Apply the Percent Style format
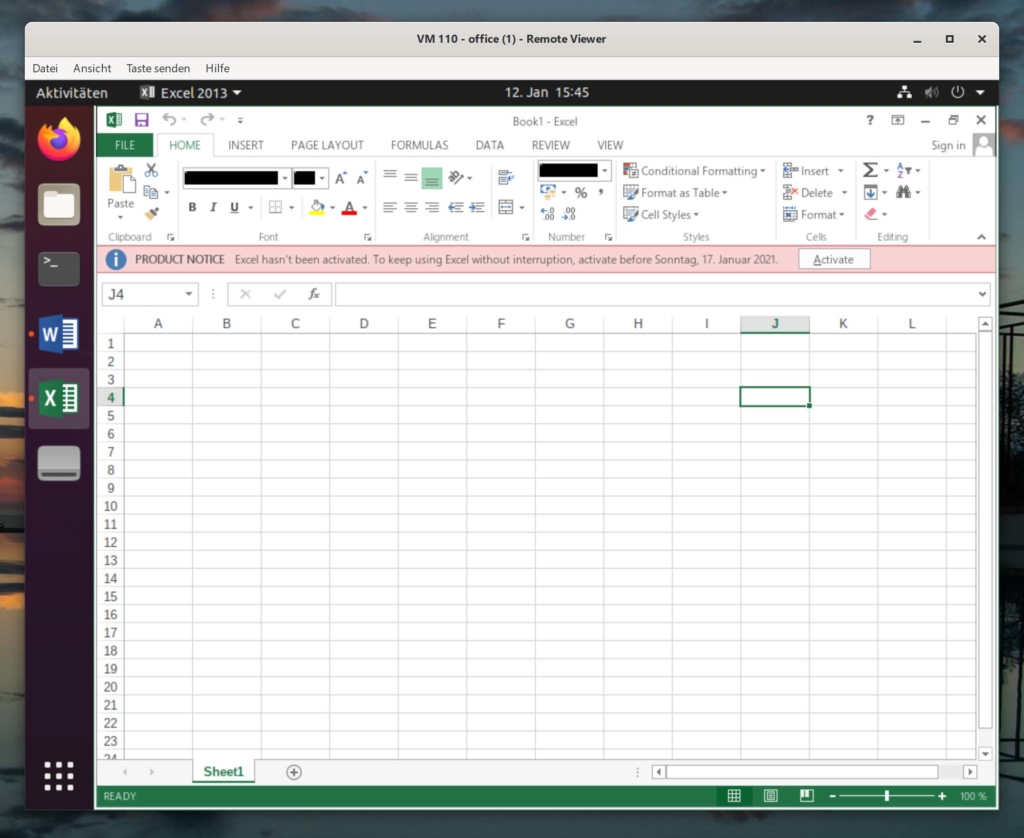This screenshot has height=838, width=1024. click(581, 193)
